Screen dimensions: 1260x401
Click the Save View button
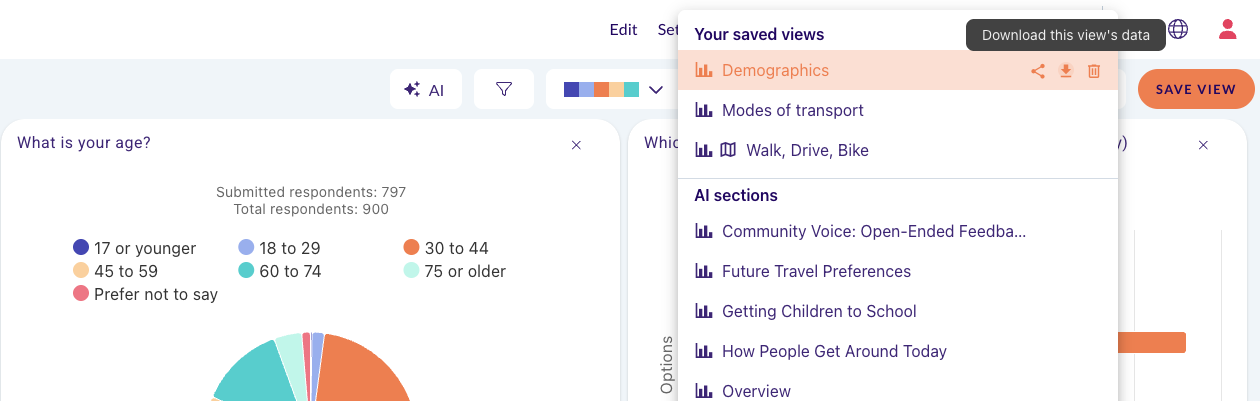click(x=1196, y=89)
